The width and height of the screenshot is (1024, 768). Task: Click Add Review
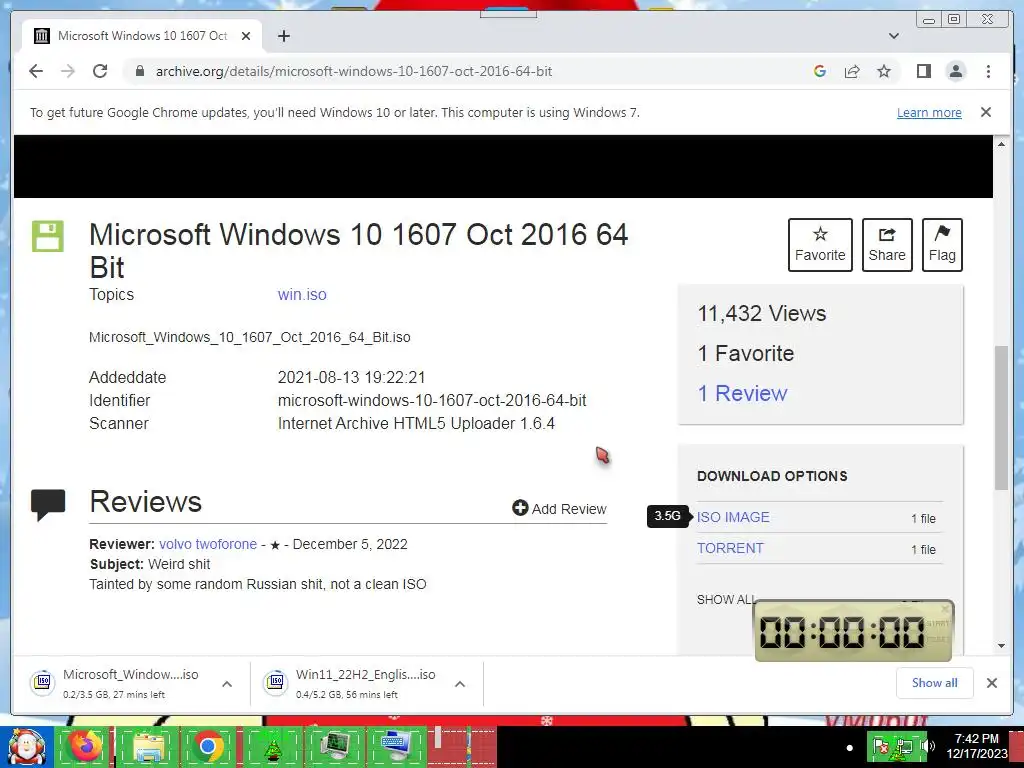[x=559, y=509]
